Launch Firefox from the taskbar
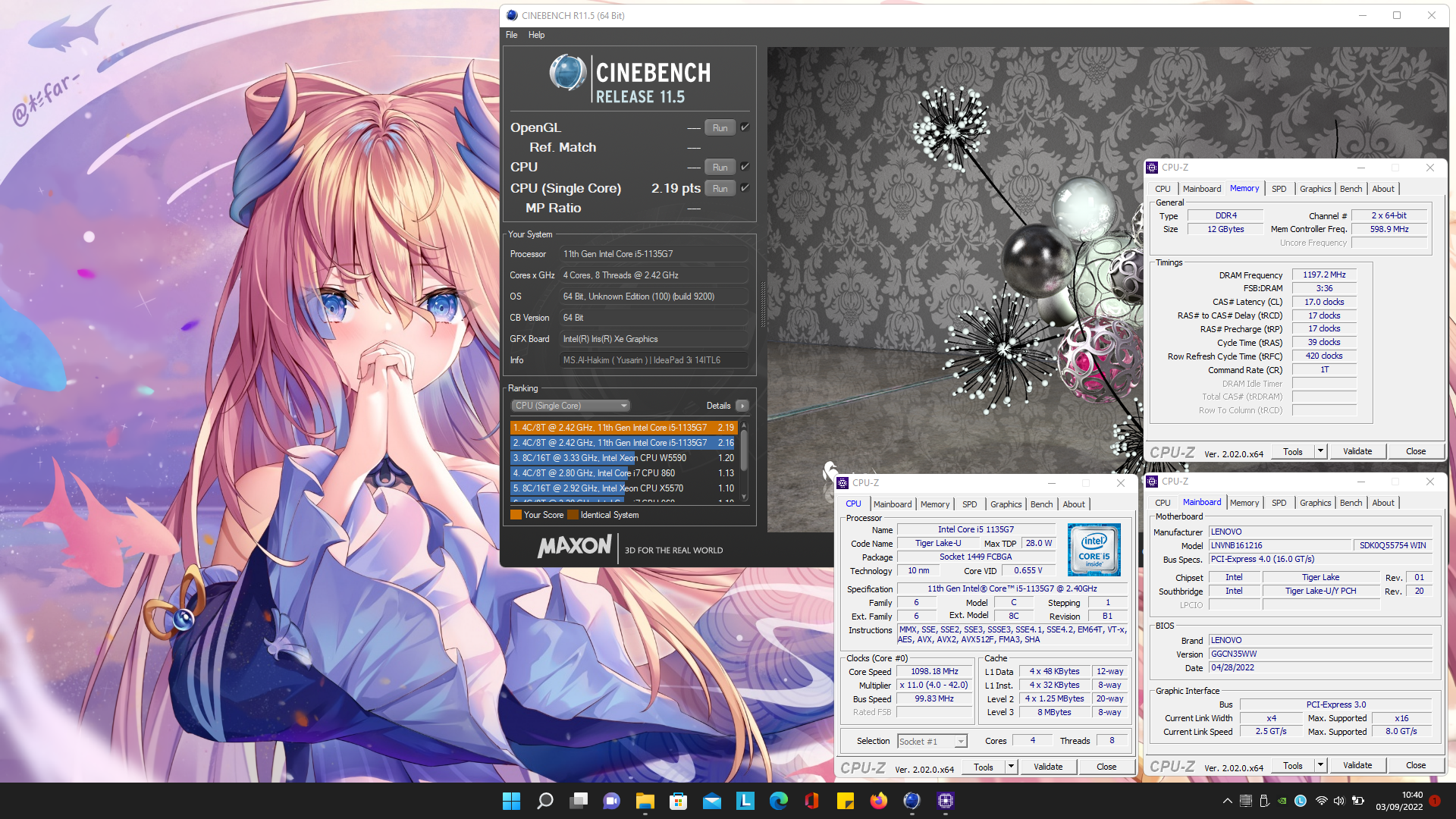The image size is (1456, 819). coord(879,801)
